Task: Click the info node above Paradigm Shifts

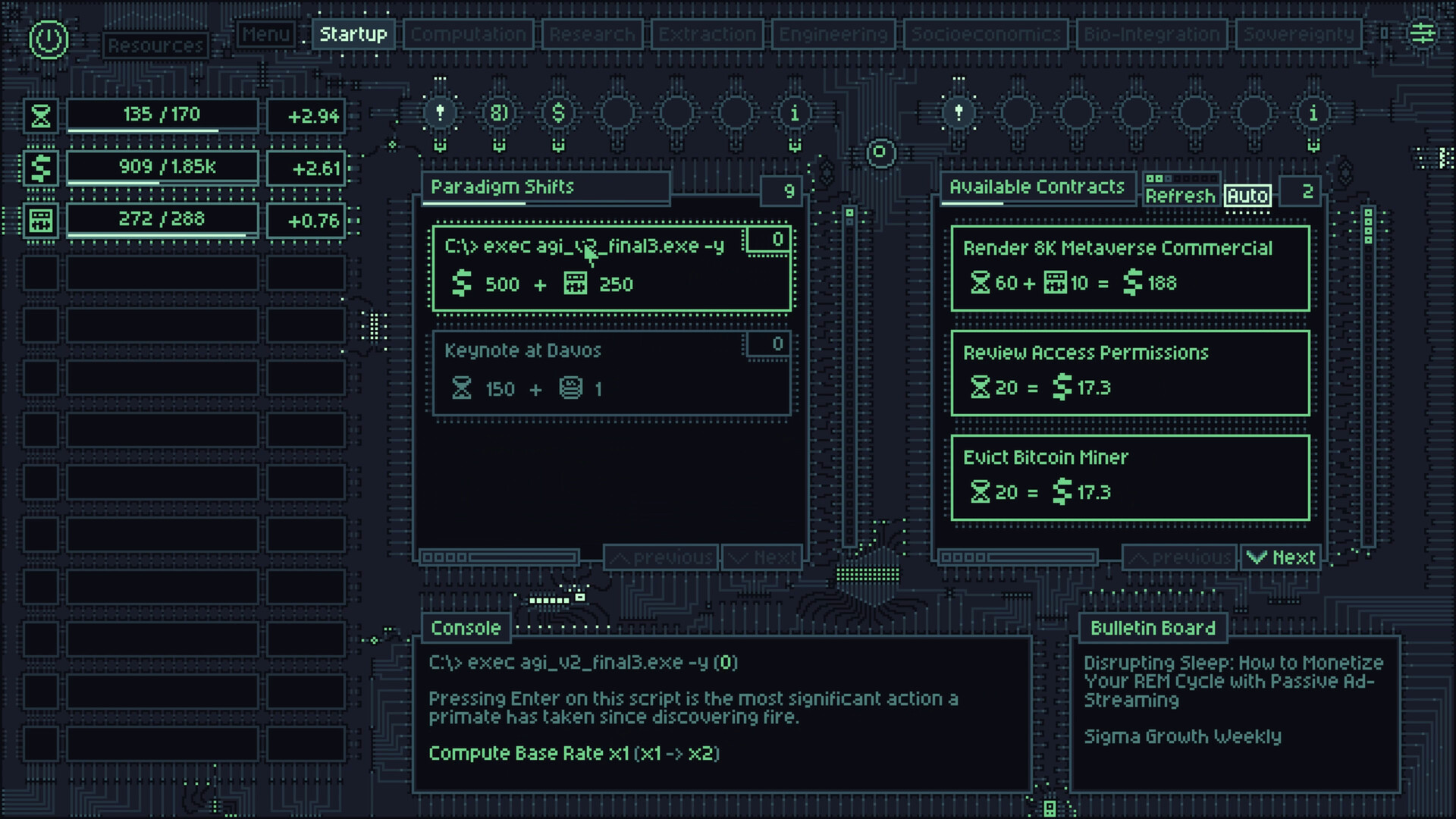Action: tap(795, 113)
